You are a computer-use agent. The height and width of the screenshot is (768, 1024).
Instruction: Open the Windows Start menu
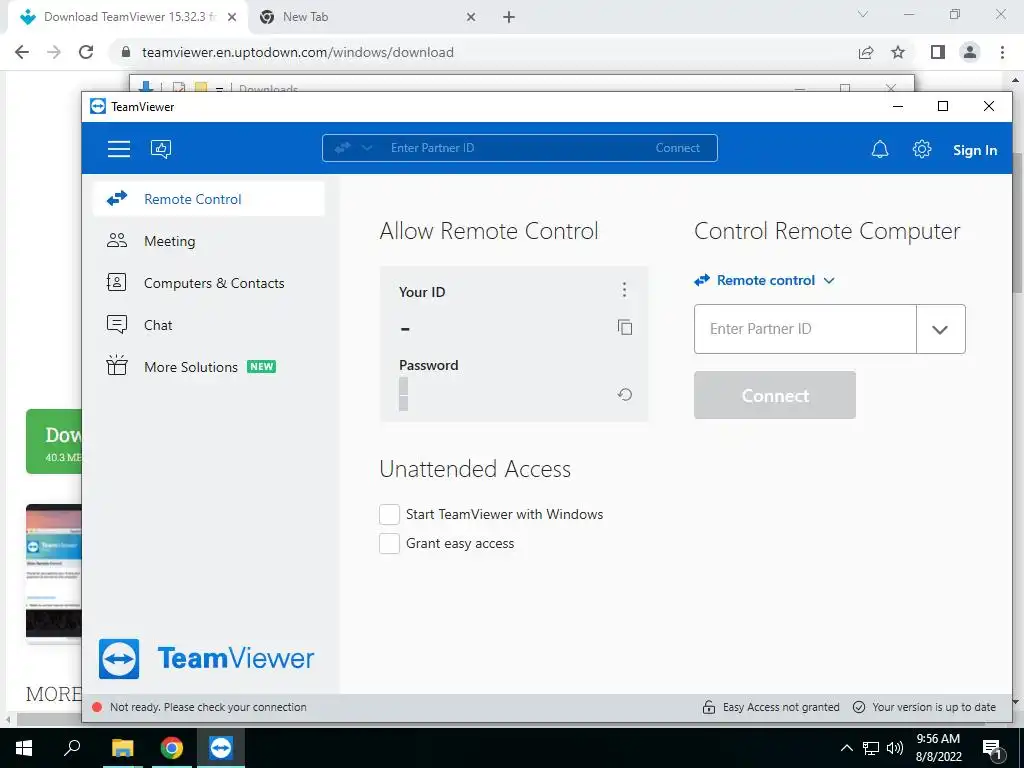click(x=24, y=748)
